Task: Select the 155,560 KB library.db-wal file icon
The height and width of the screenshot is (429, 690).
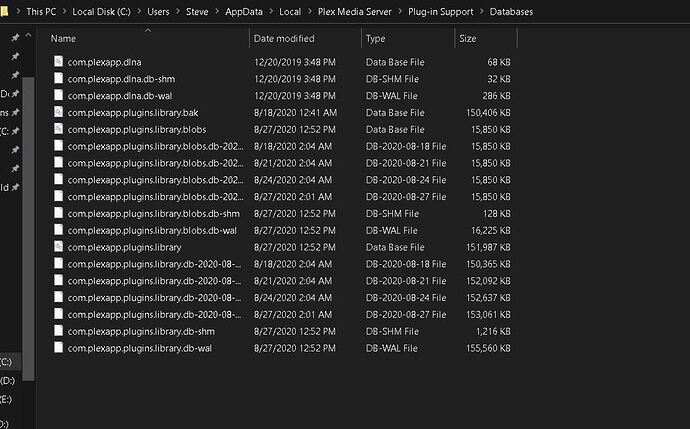Action: tap(59, 348)
